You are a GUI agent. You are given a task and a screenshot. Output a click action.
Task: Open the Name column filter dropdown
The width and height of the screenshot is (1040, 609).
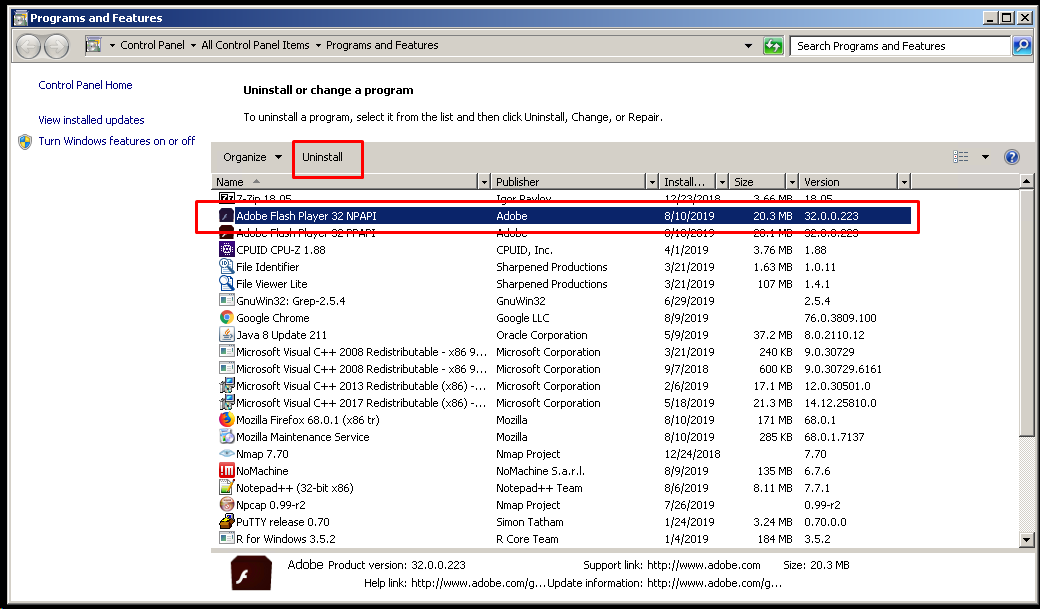coord(484,182)
